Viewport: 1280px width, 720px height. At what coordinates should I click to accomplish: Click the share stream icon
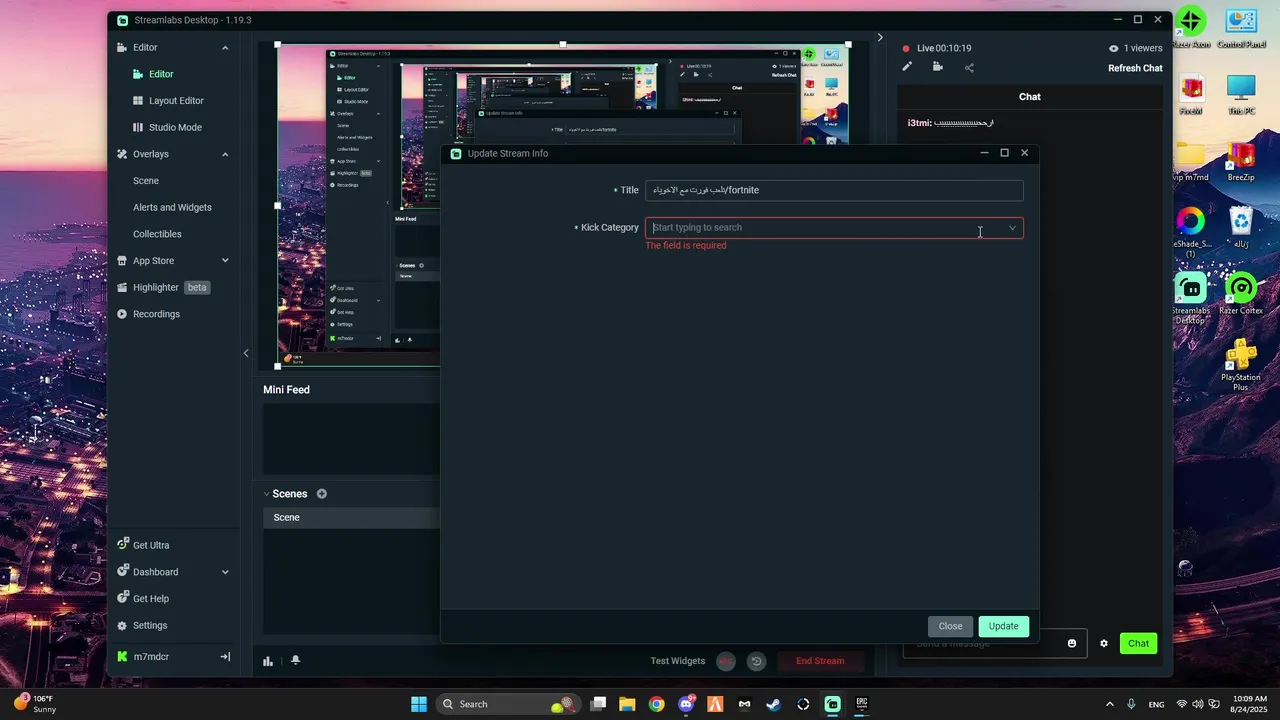point(969,68)
